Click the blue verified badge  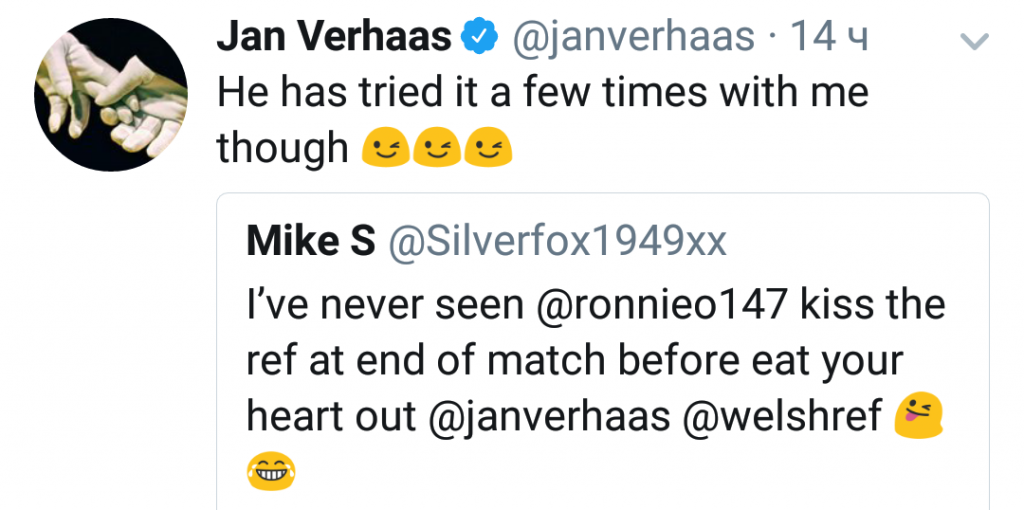tap(479, 38)
